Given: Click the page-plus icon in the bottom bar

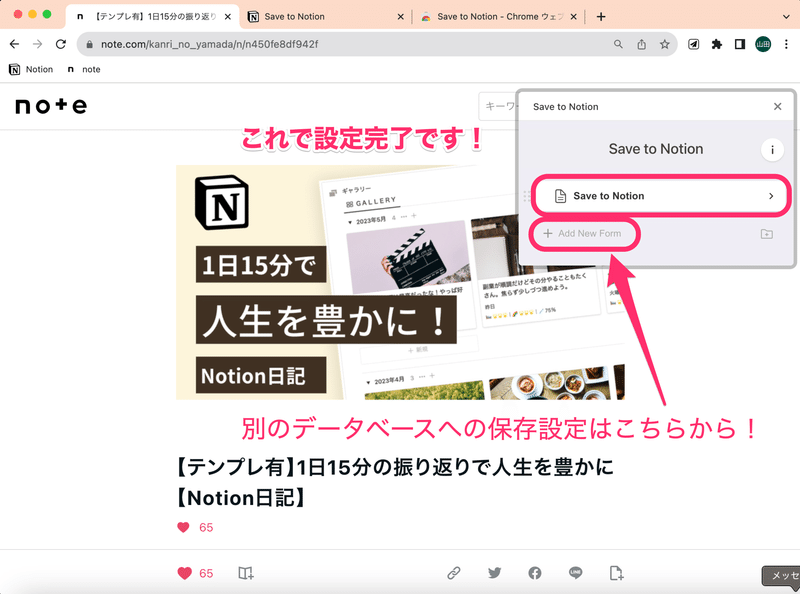Looking at the screenshot, I should (616, 573).
